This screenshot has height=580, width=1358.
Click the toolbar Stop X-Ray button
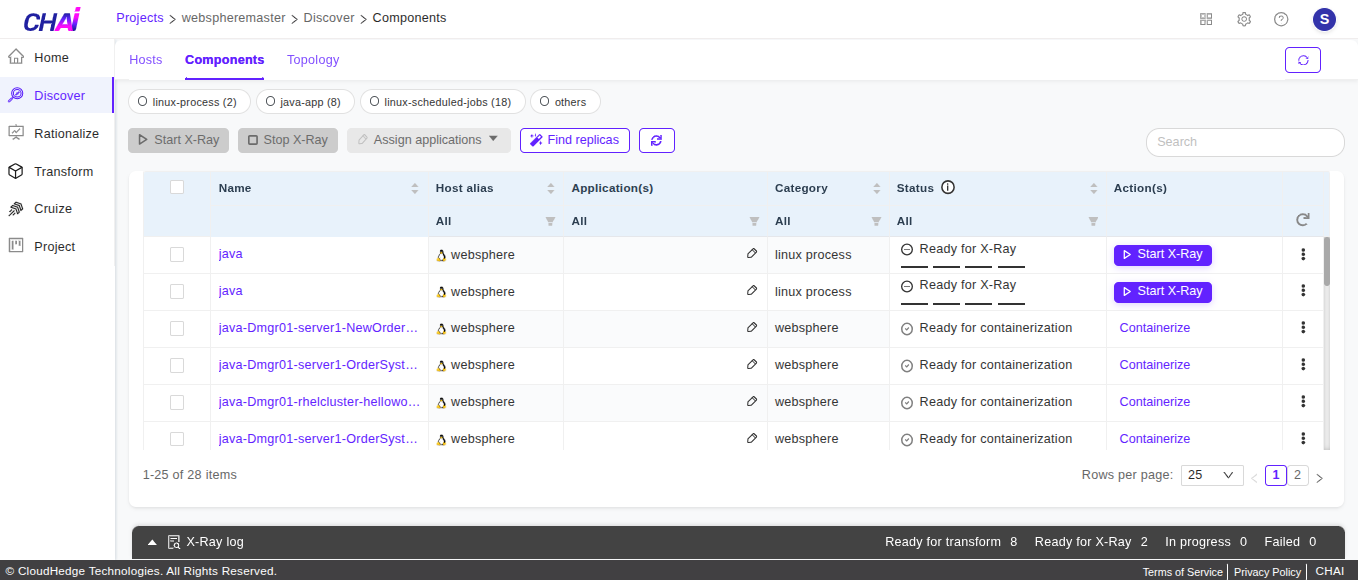coord(288,140)
